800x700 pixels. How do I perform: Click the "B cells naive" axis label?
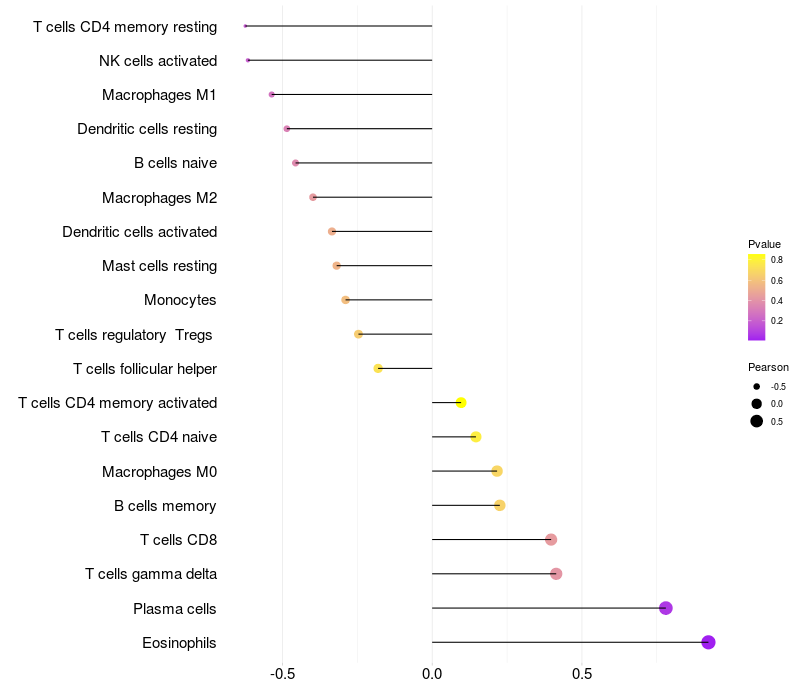pos(175,163)
